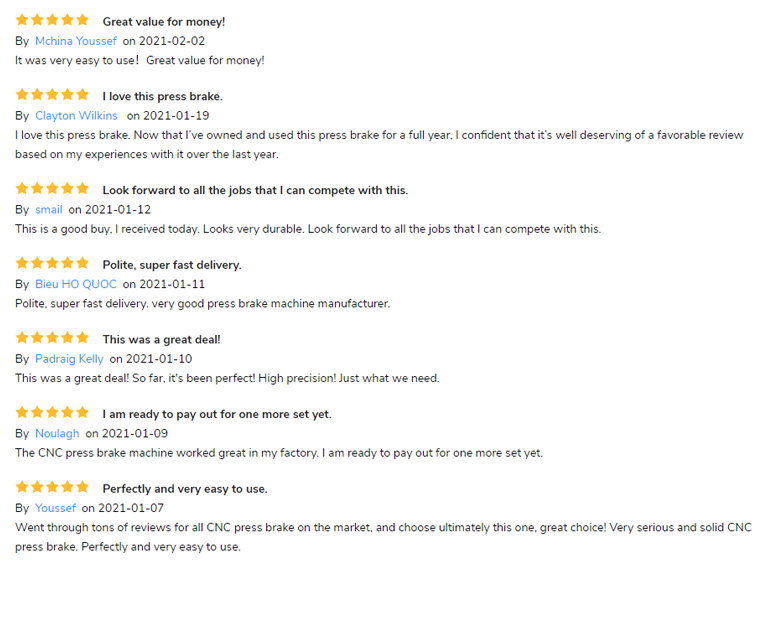Click the Mchina Youssef reviewer name
The height and width of the screenshot is (620, 760).
click(76, 41)
